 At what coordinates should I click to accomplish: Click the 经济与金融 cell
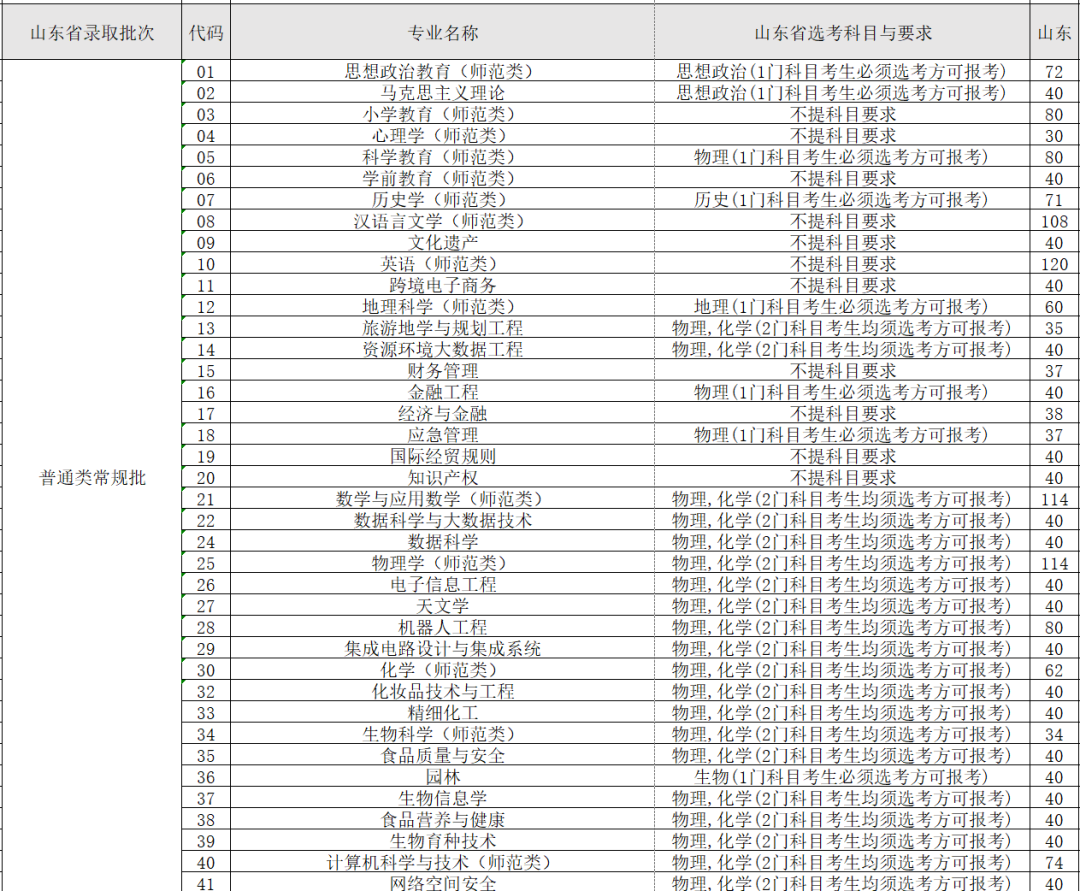442,412
